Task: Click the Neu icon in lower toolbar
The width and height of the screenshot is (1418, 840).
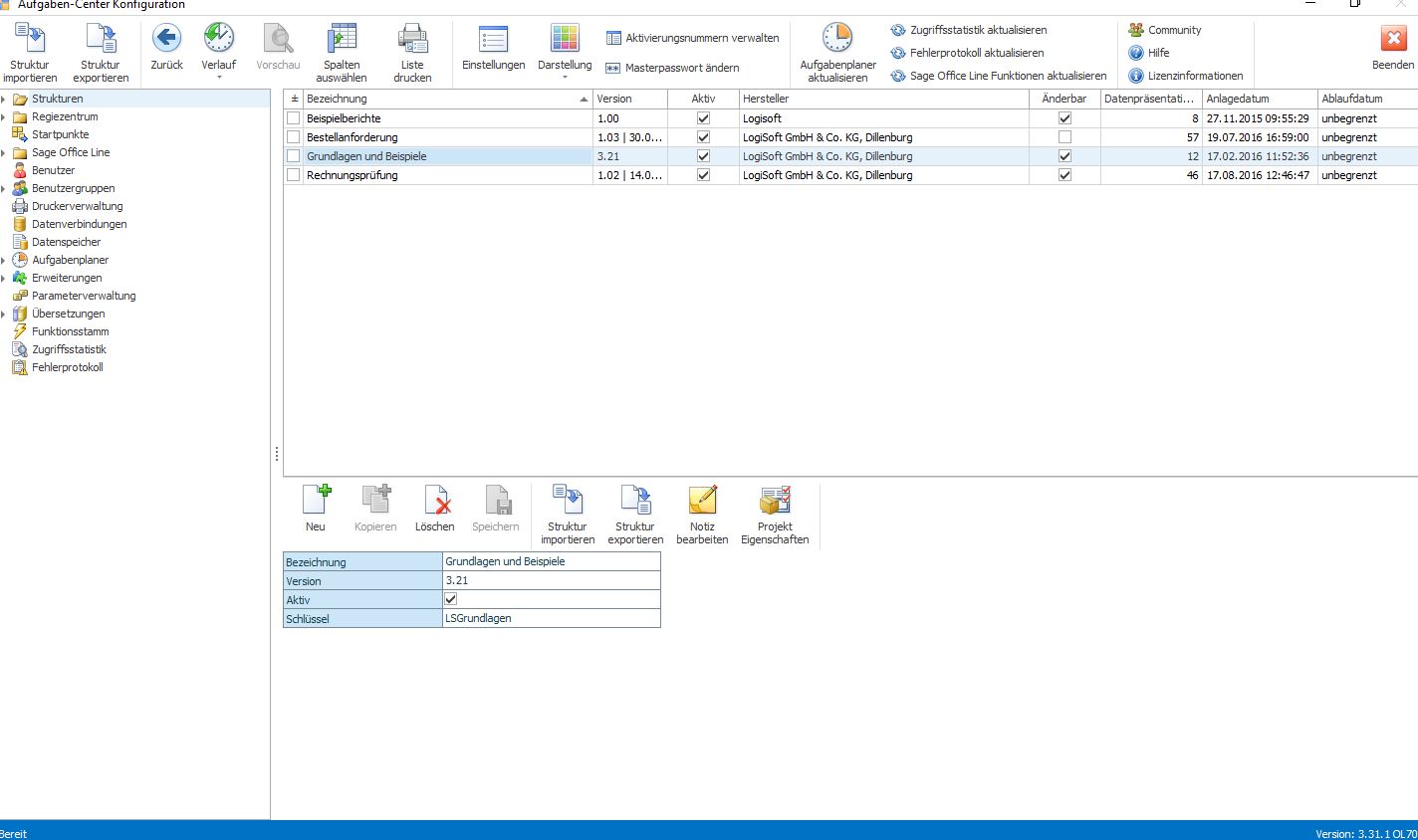Action: click(316, 499)
